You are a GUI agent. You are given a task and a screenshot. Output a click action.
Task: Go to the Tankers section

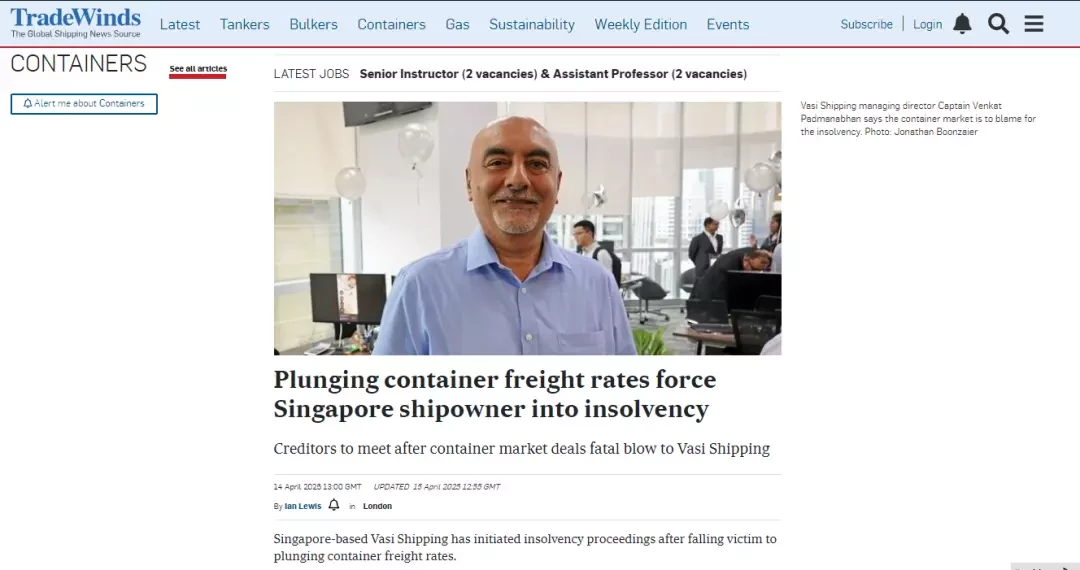click(x=245, y=24)
